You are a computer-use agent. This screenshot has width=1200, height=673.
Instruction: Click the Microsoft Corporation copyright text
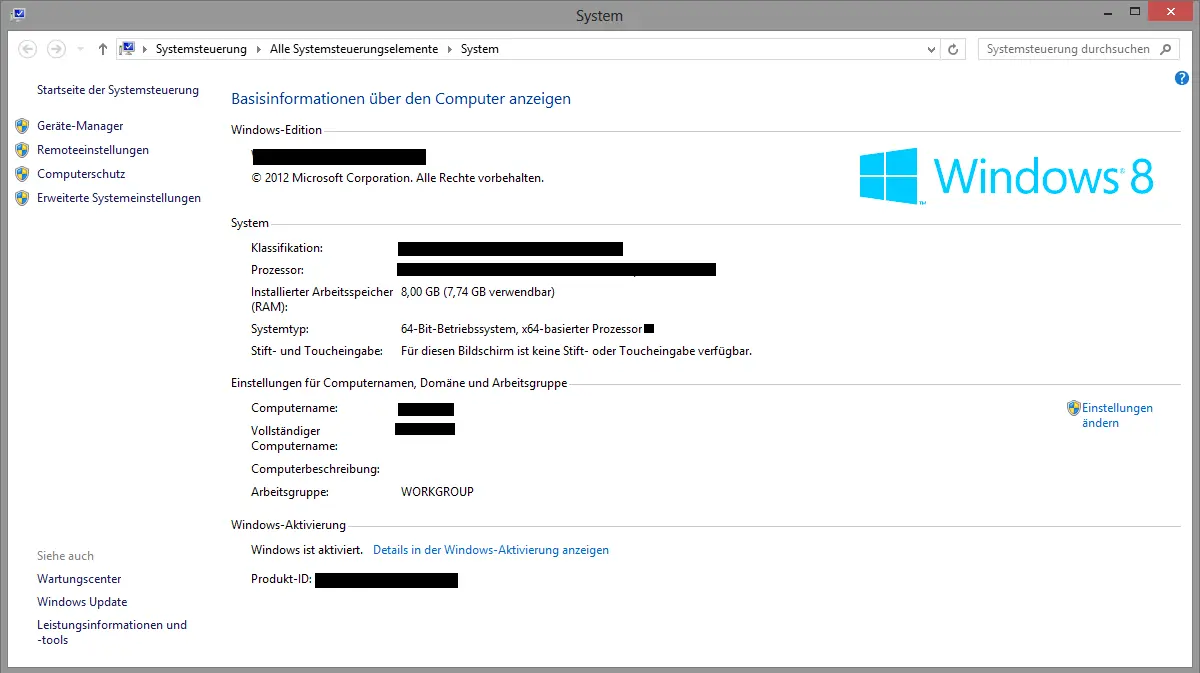[x=397, y=178]
